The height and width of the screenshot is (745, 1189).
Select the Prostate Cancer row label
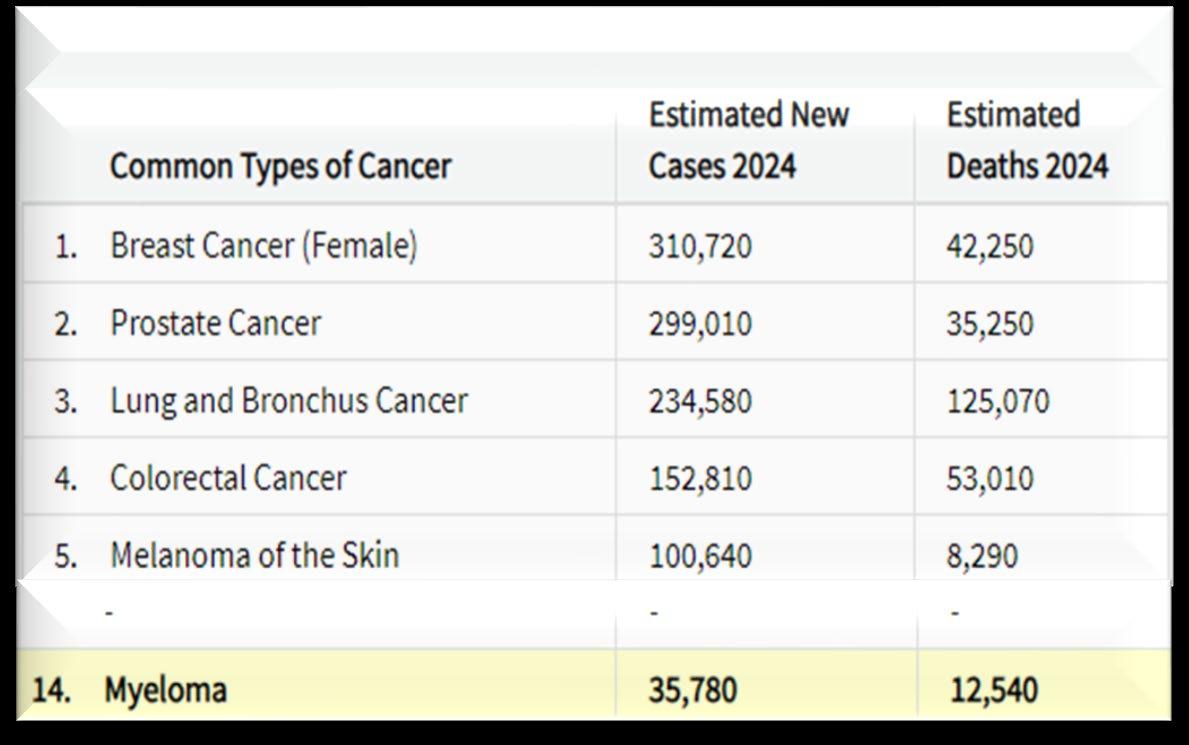(216, 324)
